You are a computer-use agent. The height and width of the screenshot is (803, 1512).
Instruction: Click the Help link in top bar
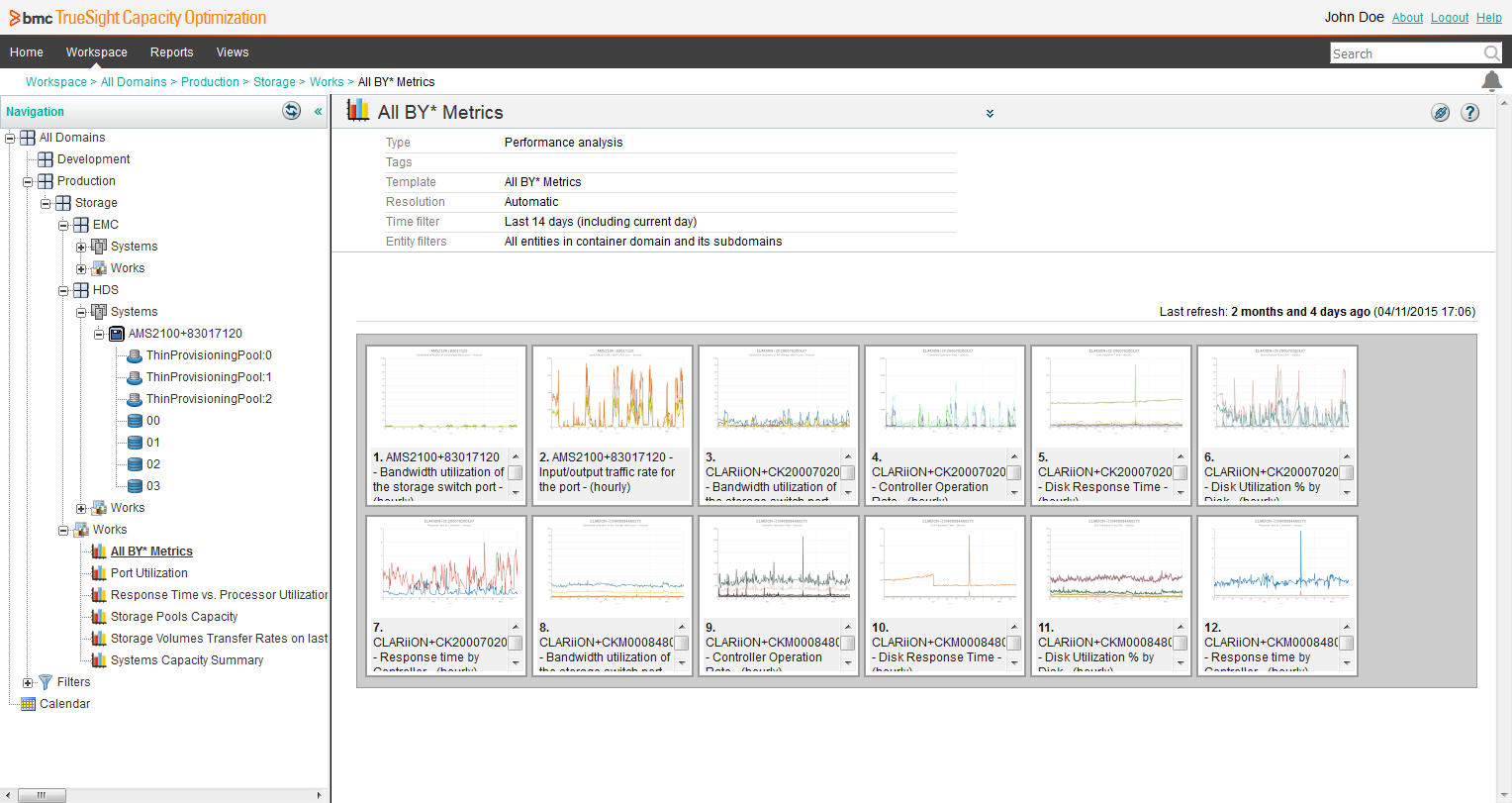pos(1489,18)
